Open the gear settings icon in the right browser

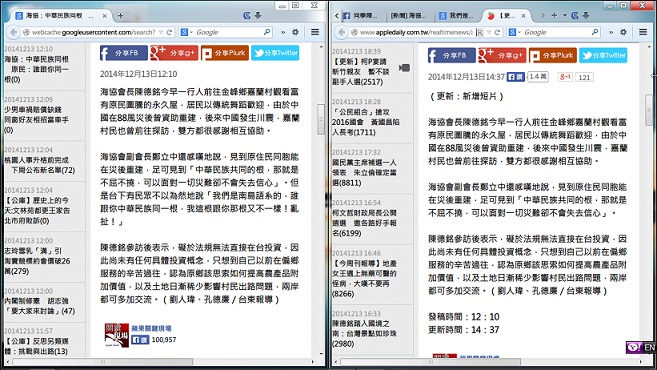coord(623,32)
